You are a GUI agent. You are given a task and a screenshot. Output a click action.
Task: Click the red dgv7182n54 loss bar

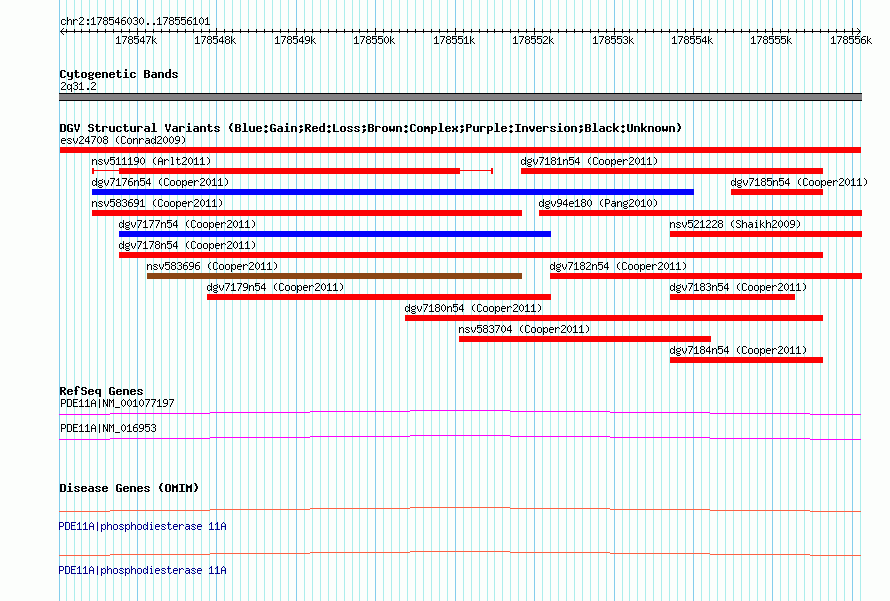click(706, 276)
